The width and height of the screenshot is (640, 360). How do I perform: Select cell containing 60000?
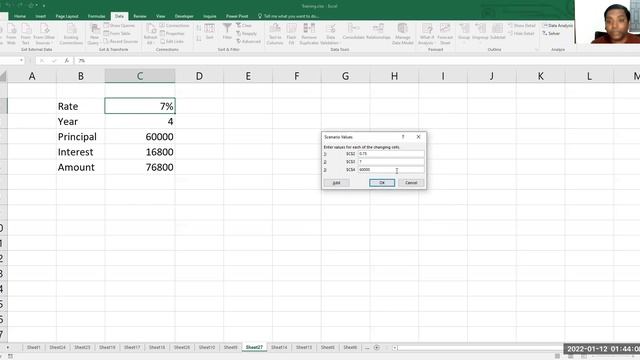point(140,137)
